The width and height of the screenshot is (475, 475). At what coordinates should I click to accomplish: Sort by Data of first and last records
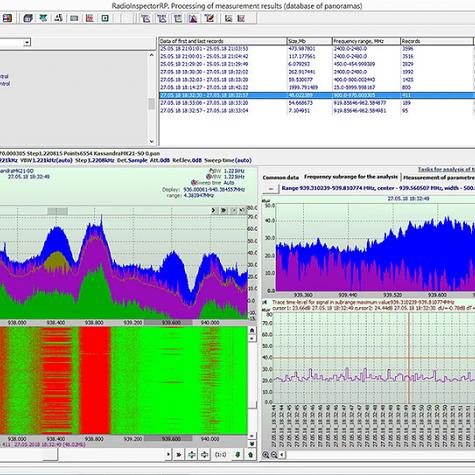click(223, 41)
